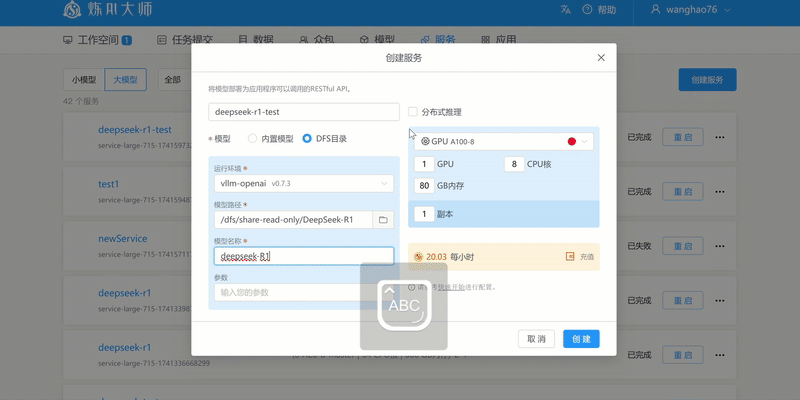The height and width of the screenshot is (400, 800).
Task: Click 重启 for the test1 service
Action: pyautogui.click(x=683, y=191)
